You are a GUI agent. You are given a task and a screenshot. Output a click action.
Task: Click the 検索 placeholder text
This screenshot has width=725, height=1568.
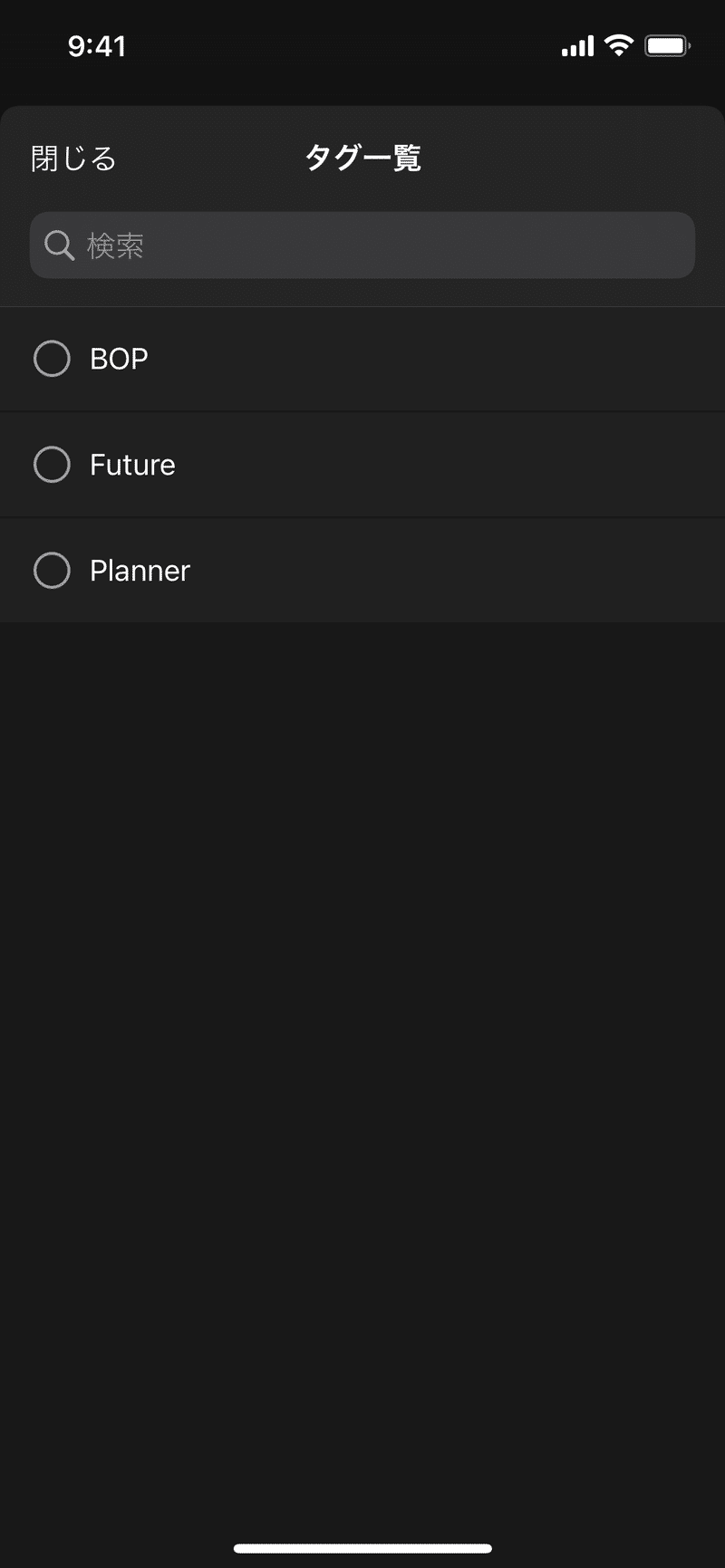tap(115, 245)
